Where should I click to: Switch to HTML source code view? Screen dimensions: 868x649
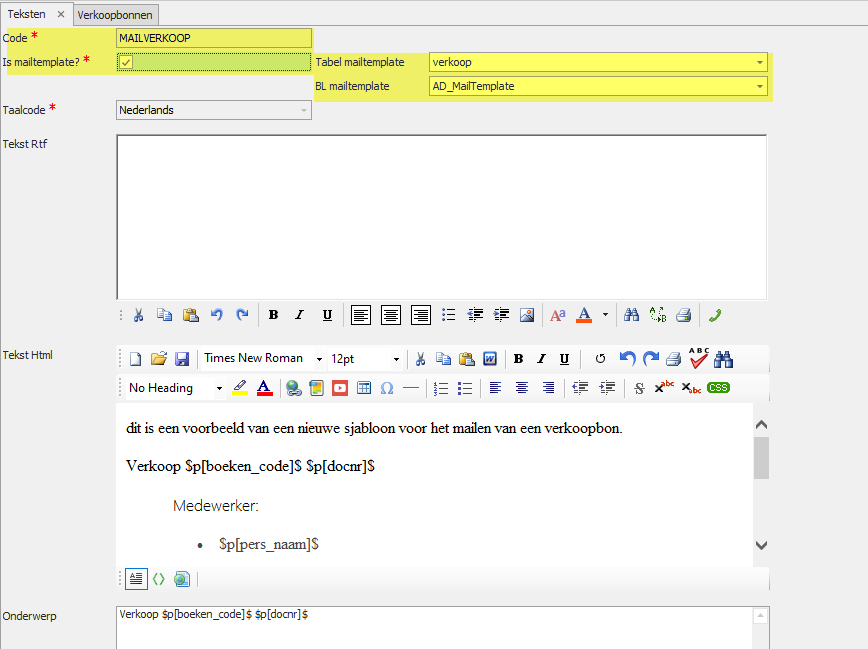pyautogui.click(x=158, y=578)
